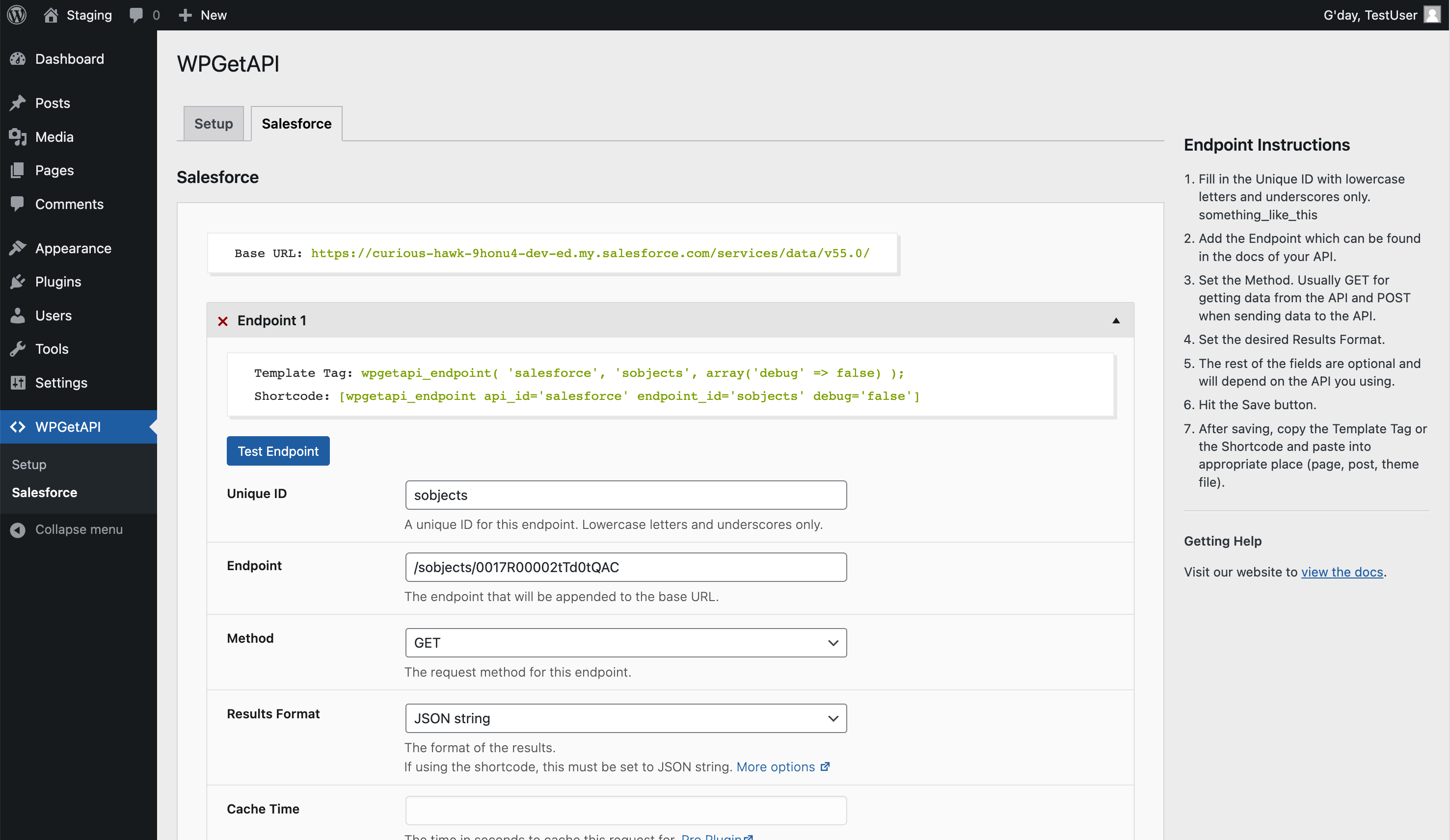Open the Appearance menu label
This screenshot has width=1450, height=840.
(73, 248)
